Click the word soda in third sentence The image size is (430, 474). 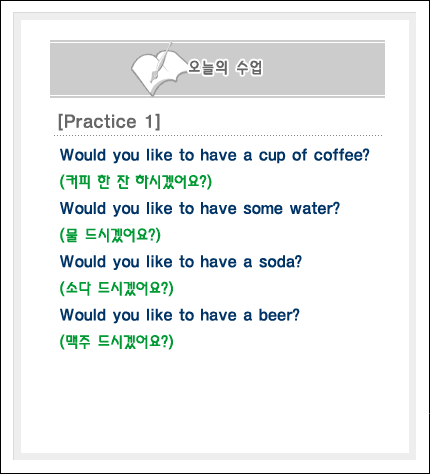click(280, 262)
